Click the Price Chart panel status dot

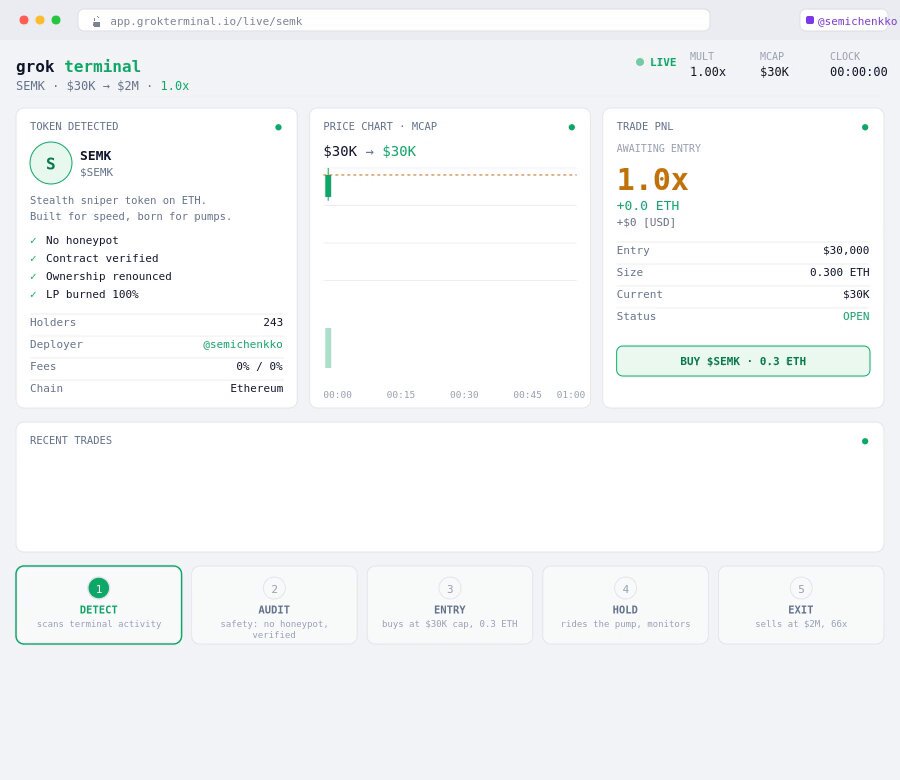point(572,127)
